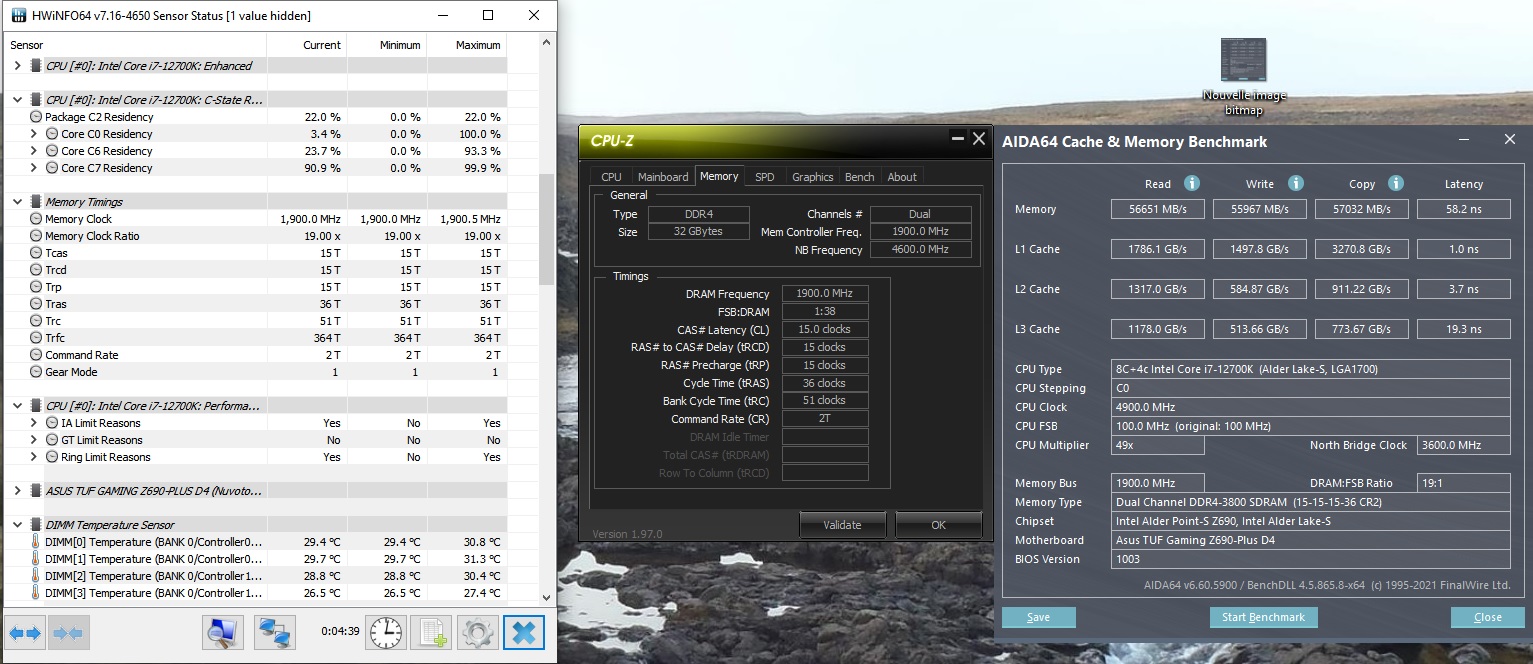The width and height of the screenshot is (1533, 664).
Task: Expand the Core C6 Residency row
Action: (35, 151)
